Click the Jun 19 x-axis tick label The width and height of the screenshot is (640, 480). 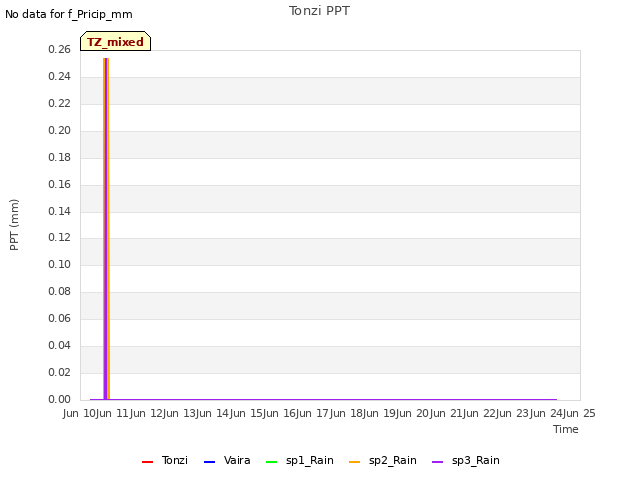(x=381, y=413)
